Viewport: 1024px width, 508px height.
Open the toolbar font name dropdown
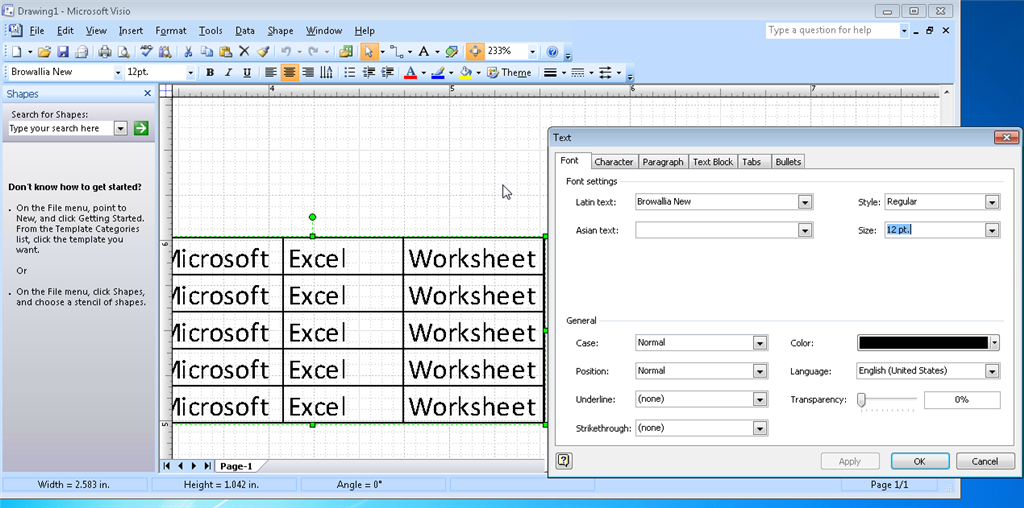point(118,72)
